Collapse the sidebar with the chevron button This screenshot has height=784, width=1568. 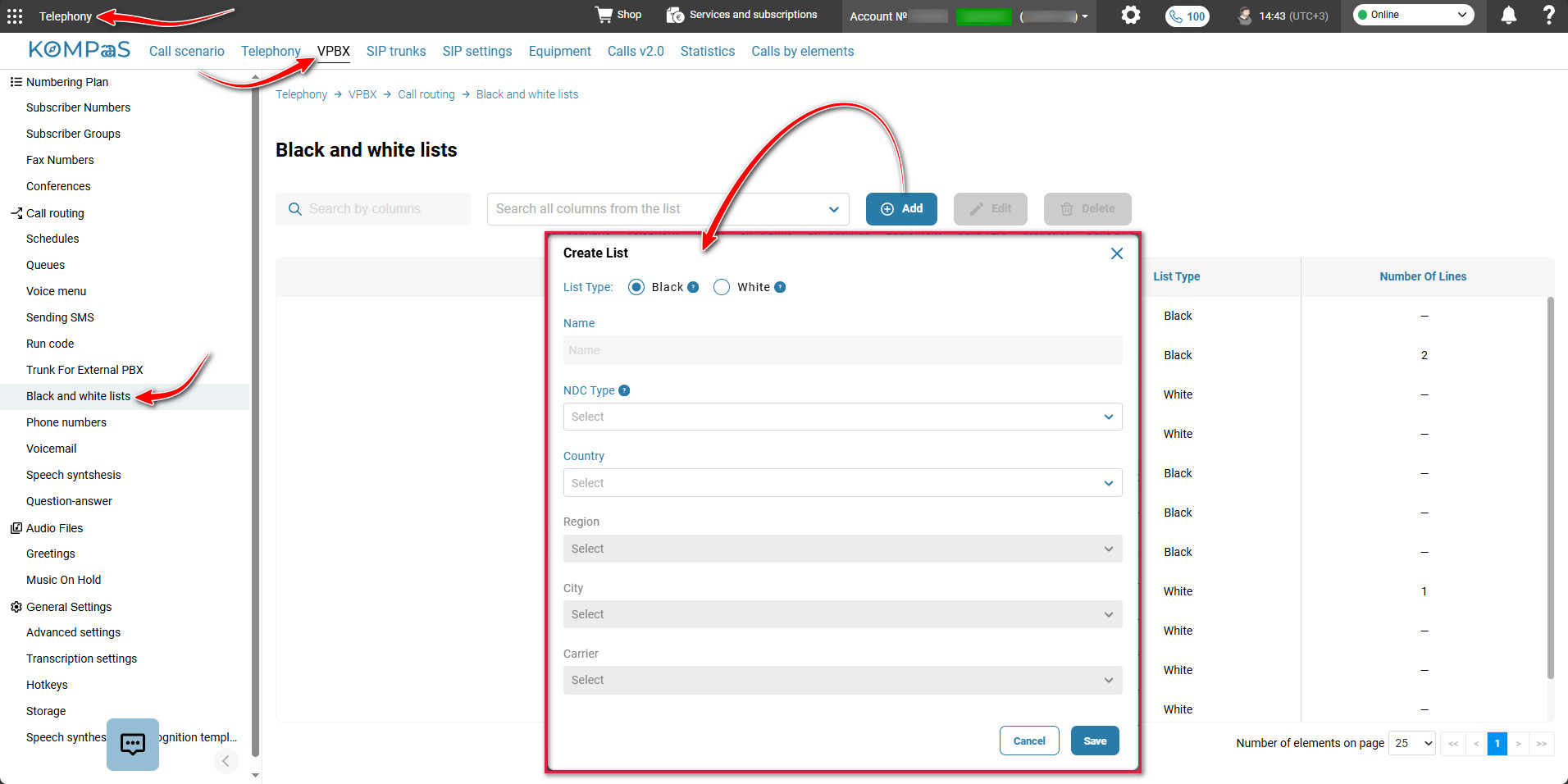coord(226,761)
